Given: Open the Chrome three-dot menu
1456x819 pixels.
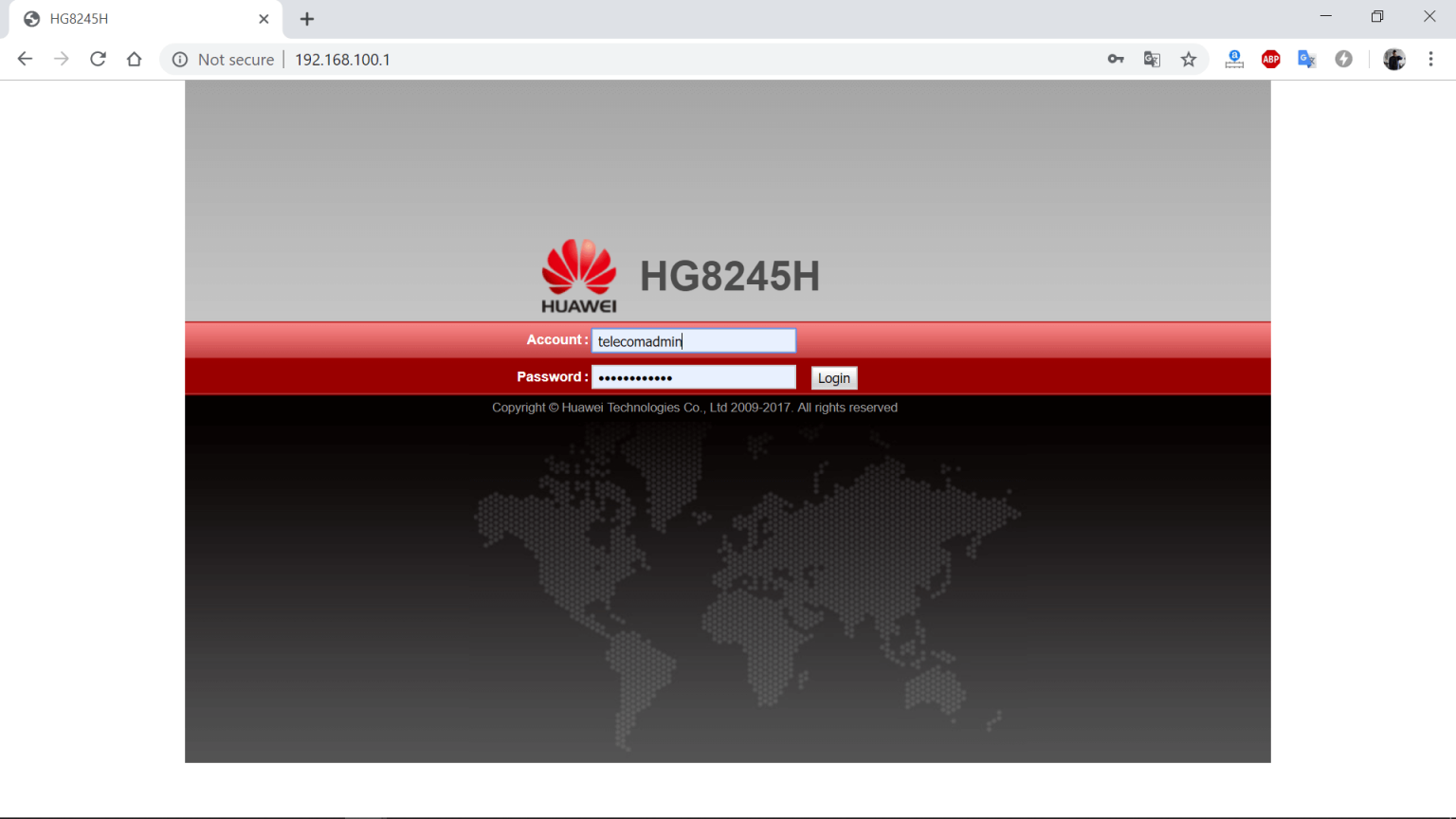Looking at the screenshot, I should [1430, 59].
